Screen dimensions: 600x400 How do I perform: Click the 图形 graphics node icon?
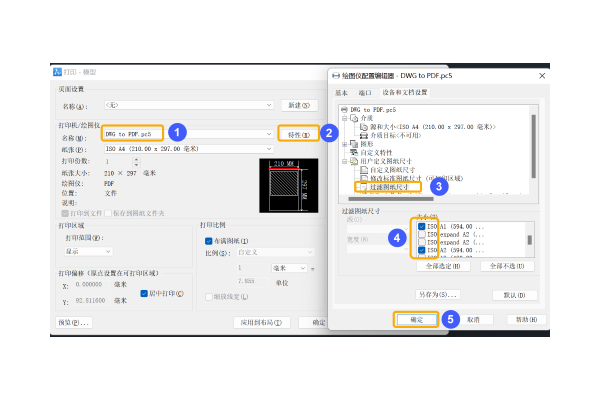[x=354, y=144]
